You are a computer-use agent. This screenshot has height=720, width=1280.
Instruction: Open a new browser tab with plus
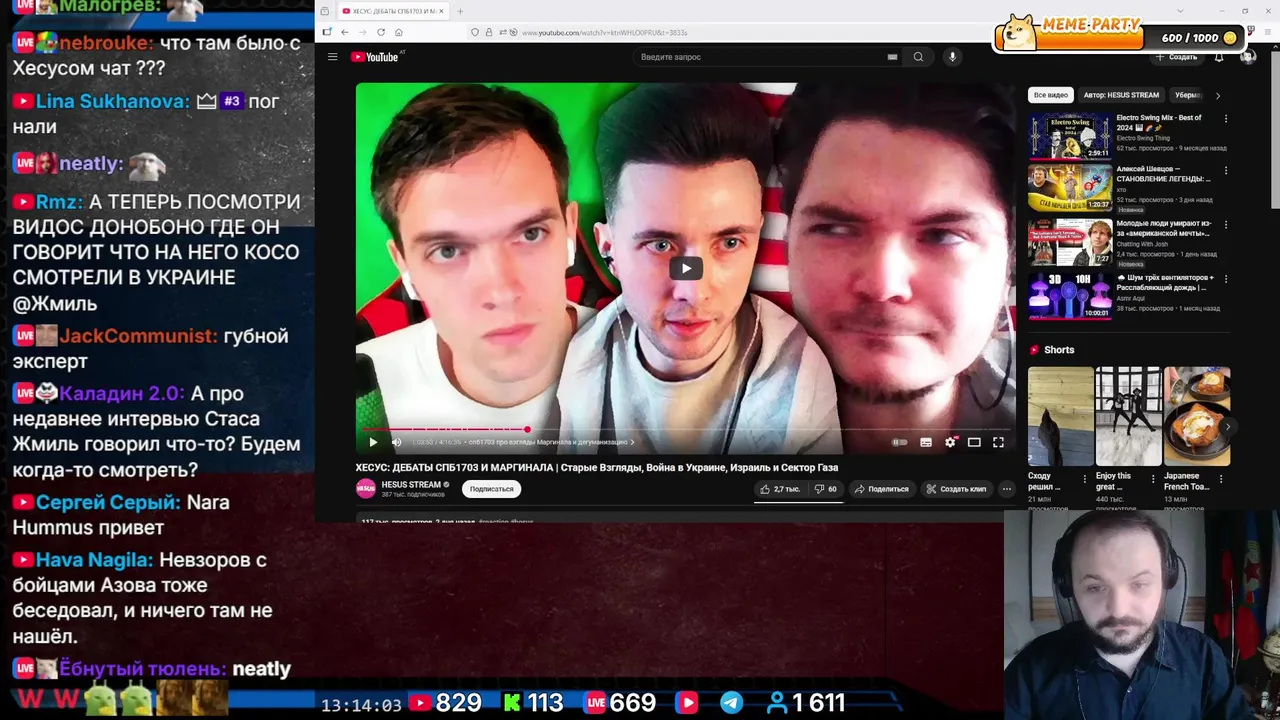pyautogui.click(x=460, y=11)
